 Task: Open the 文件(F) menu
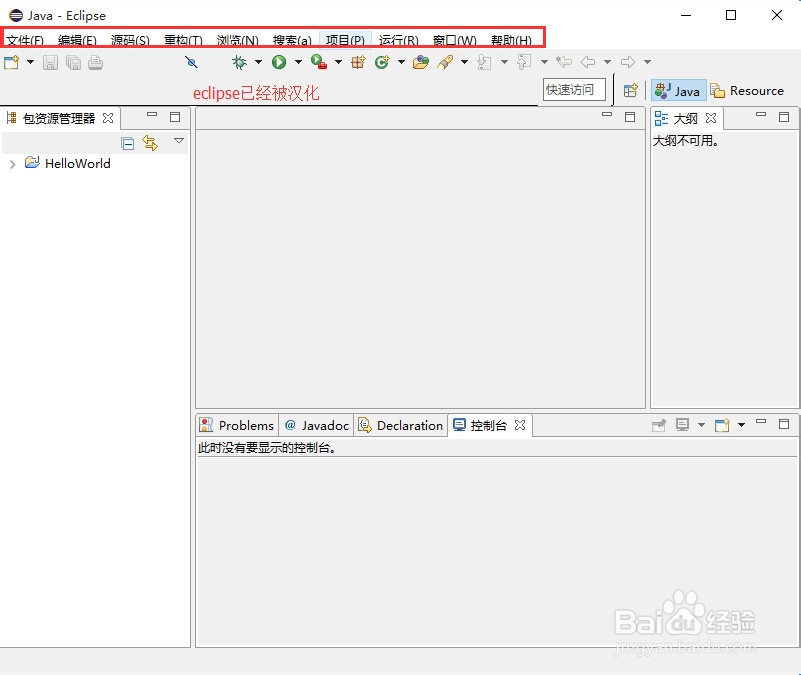tap(25, 40)
